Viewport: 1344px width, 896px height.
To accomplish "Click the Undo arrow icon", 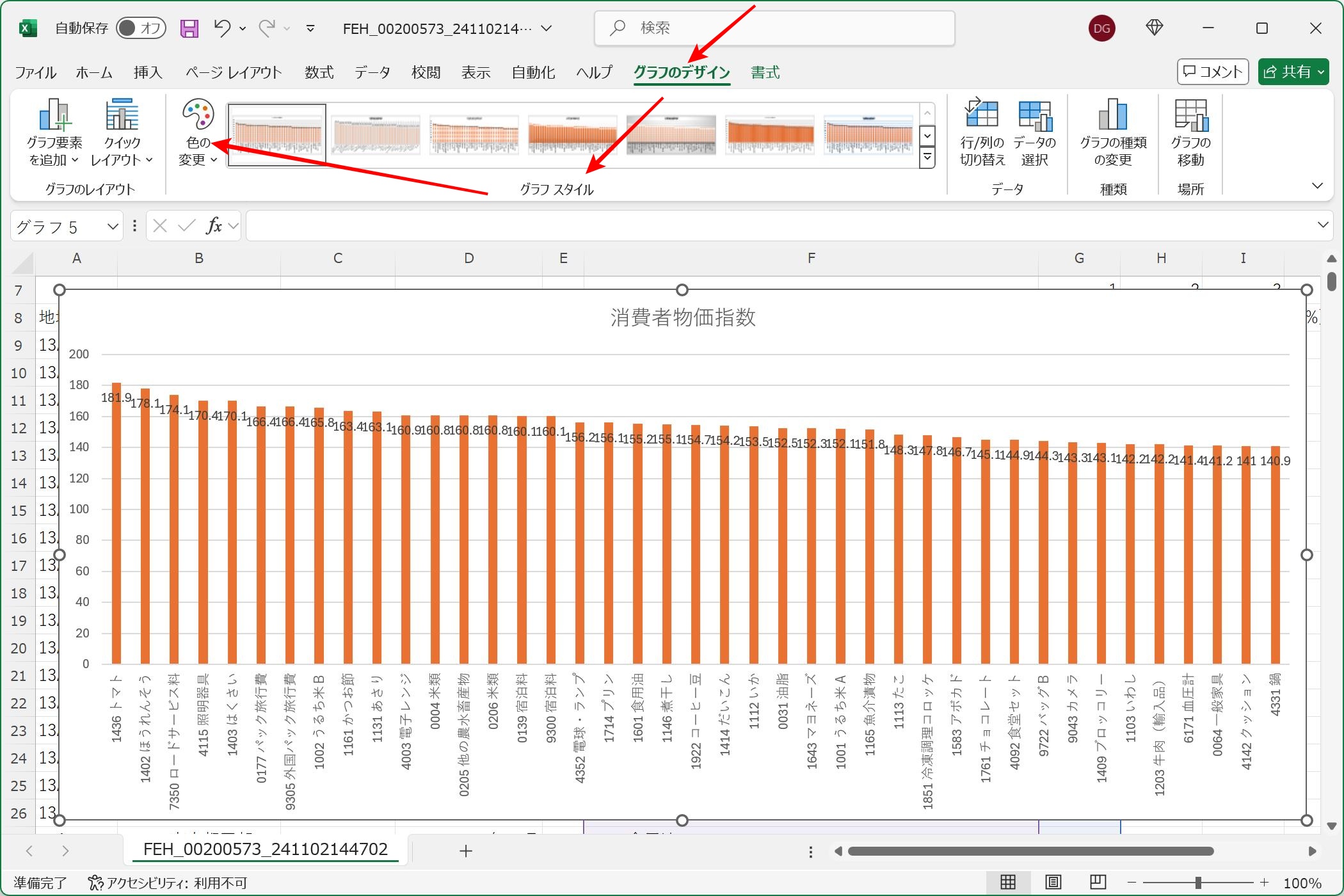I will (221, 28).
